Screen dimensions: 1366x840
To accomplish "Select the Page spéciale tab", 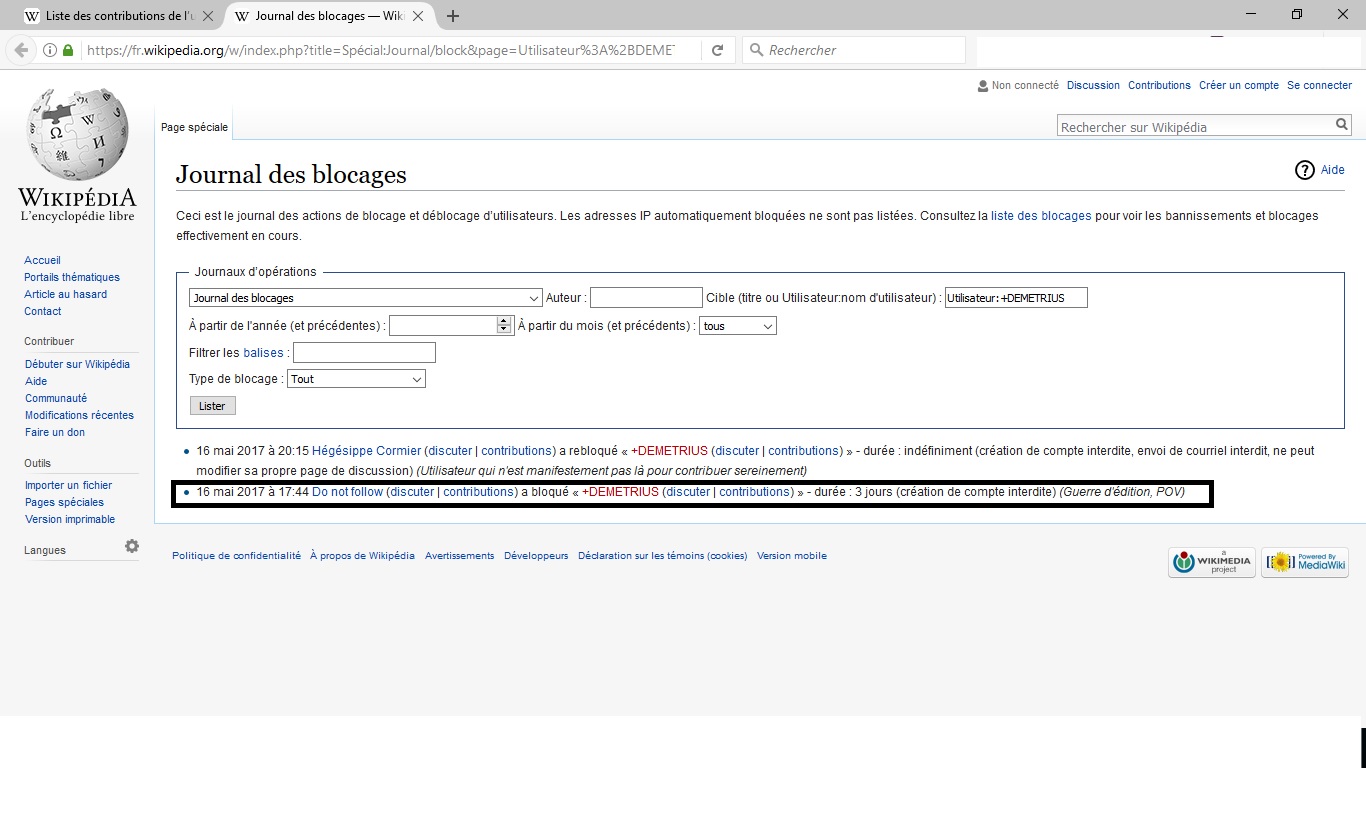I will tap(194, 127).
